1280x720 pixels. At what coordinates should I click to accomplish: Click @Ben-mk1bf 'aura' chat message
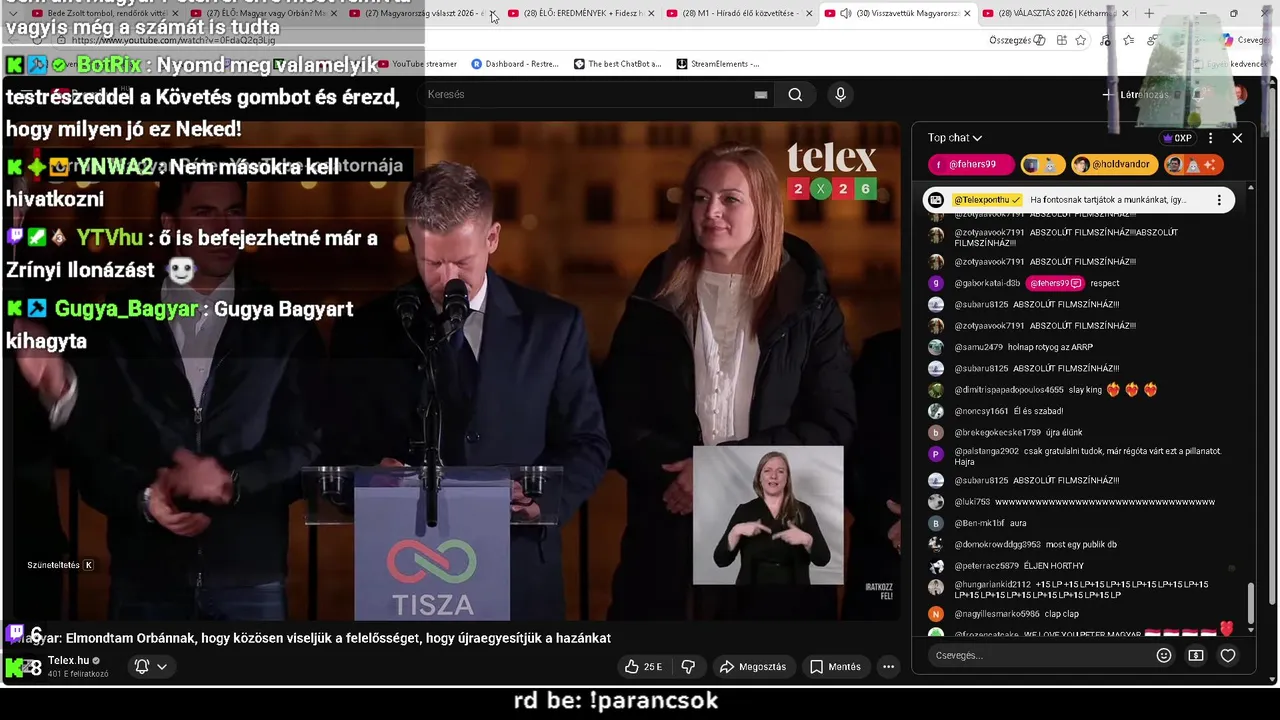pyautogui.click(x=976, y=523)
